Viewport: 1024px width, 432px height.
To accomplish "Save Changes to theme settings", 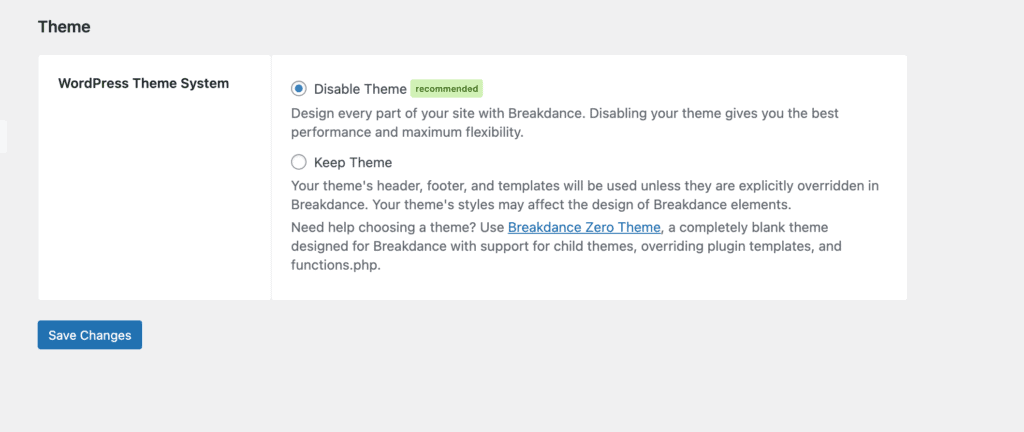I will [x=89, y=335].
